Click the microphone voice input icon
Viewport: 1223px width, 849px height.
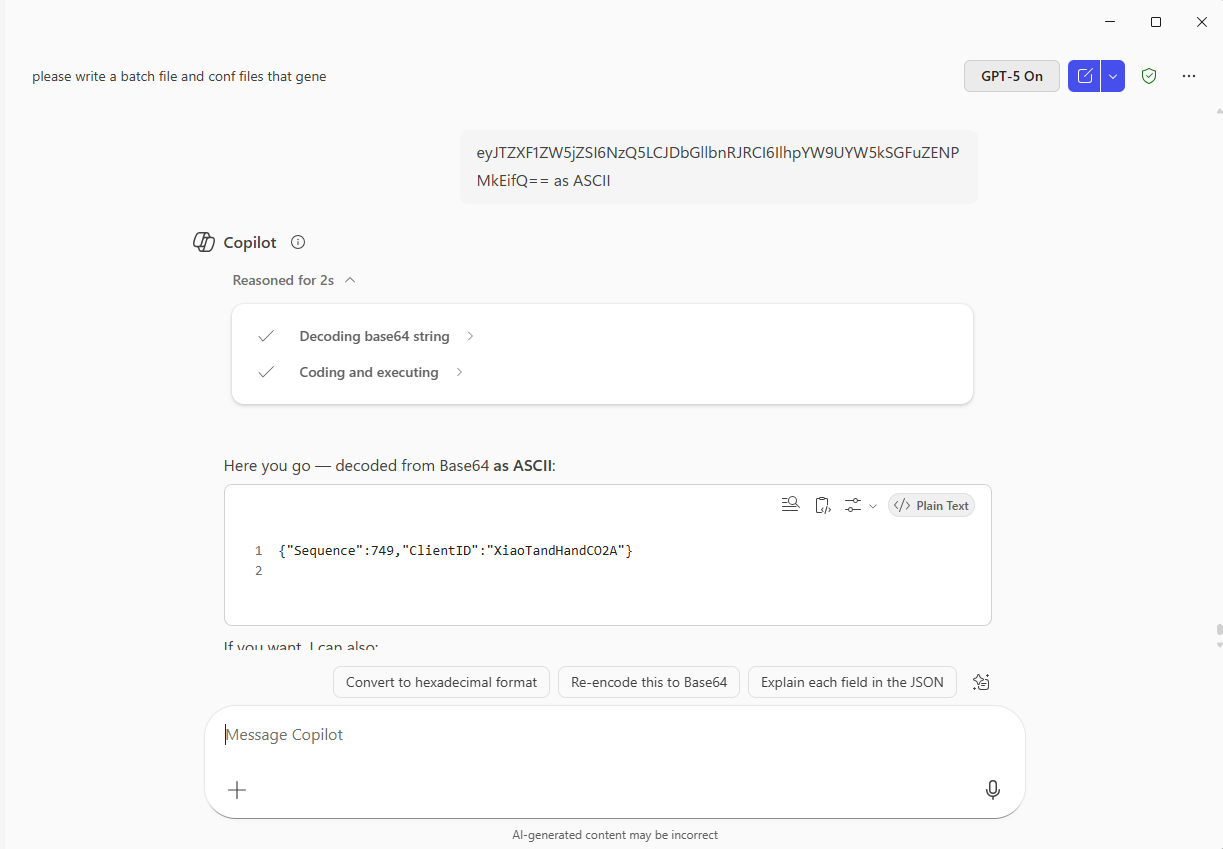[x=992, y=790]
